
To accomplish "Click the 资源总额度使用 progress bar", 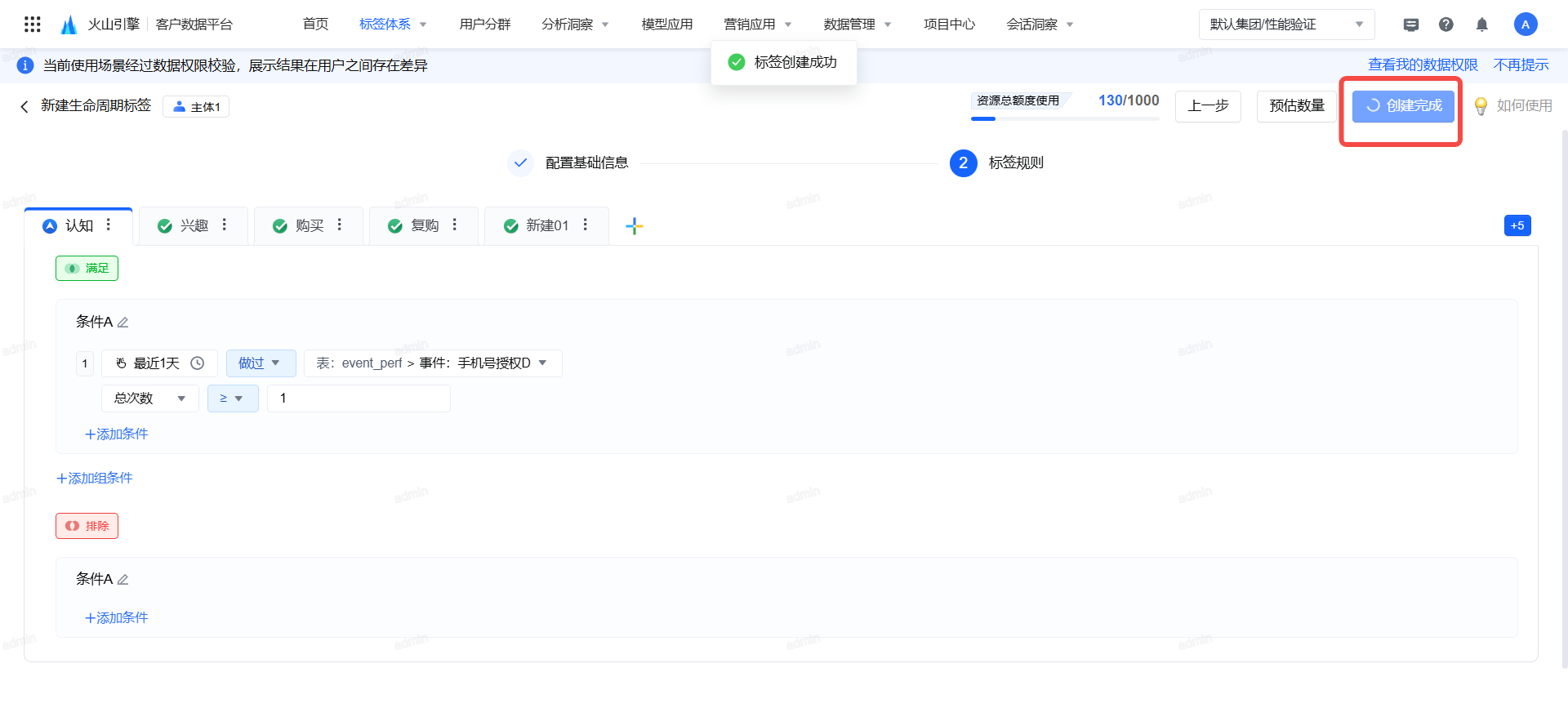I will pos(1065,119).
